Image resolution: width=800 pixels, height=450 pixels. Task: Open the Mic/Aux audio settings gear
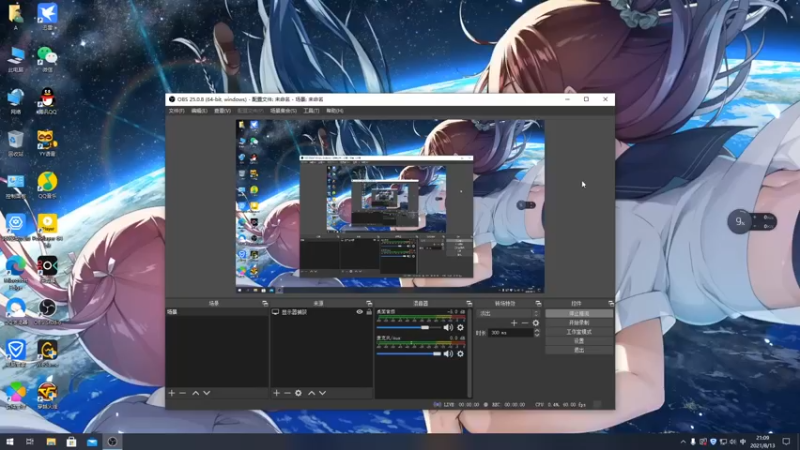point(460,354)
